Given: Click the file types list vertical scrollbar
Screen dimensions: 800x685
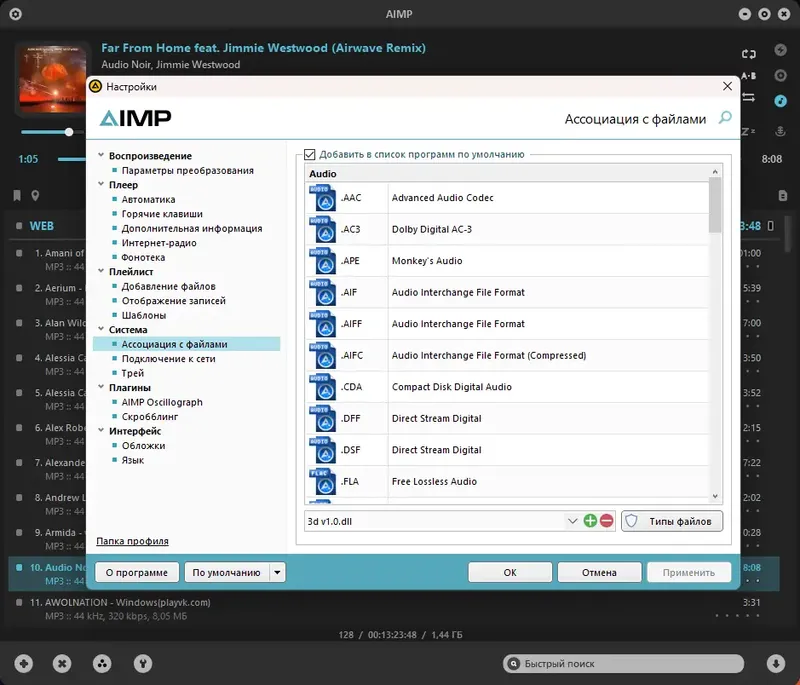Looking at the screenshot, I should point(715,205).
